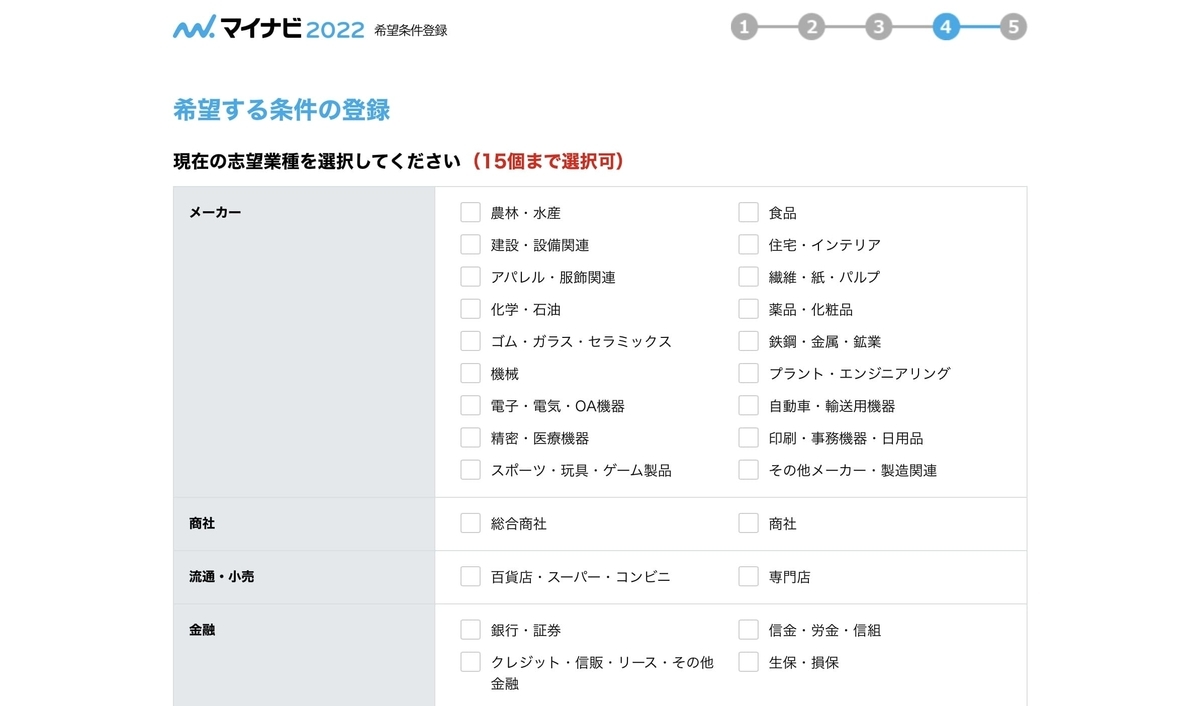
Task: Tick the 機械 checkbox
Action: 470,373
